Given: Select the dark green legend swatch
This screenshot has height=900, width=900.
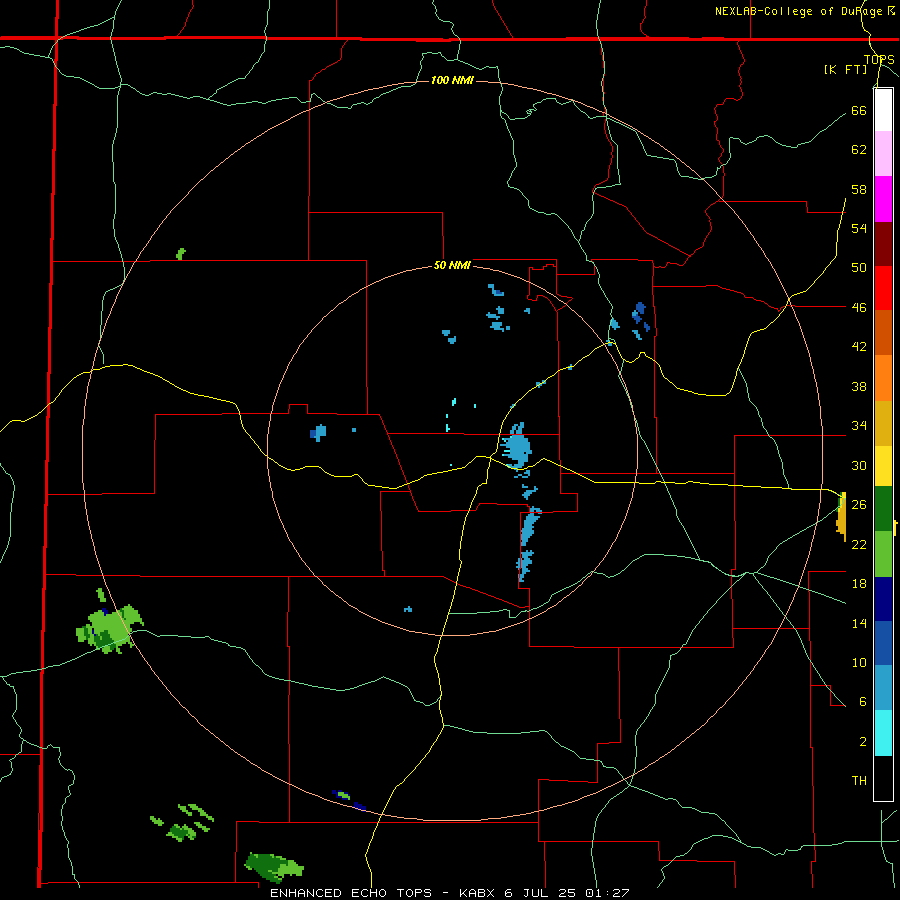Looking at the screenshot, I should (x=883, y=509).
